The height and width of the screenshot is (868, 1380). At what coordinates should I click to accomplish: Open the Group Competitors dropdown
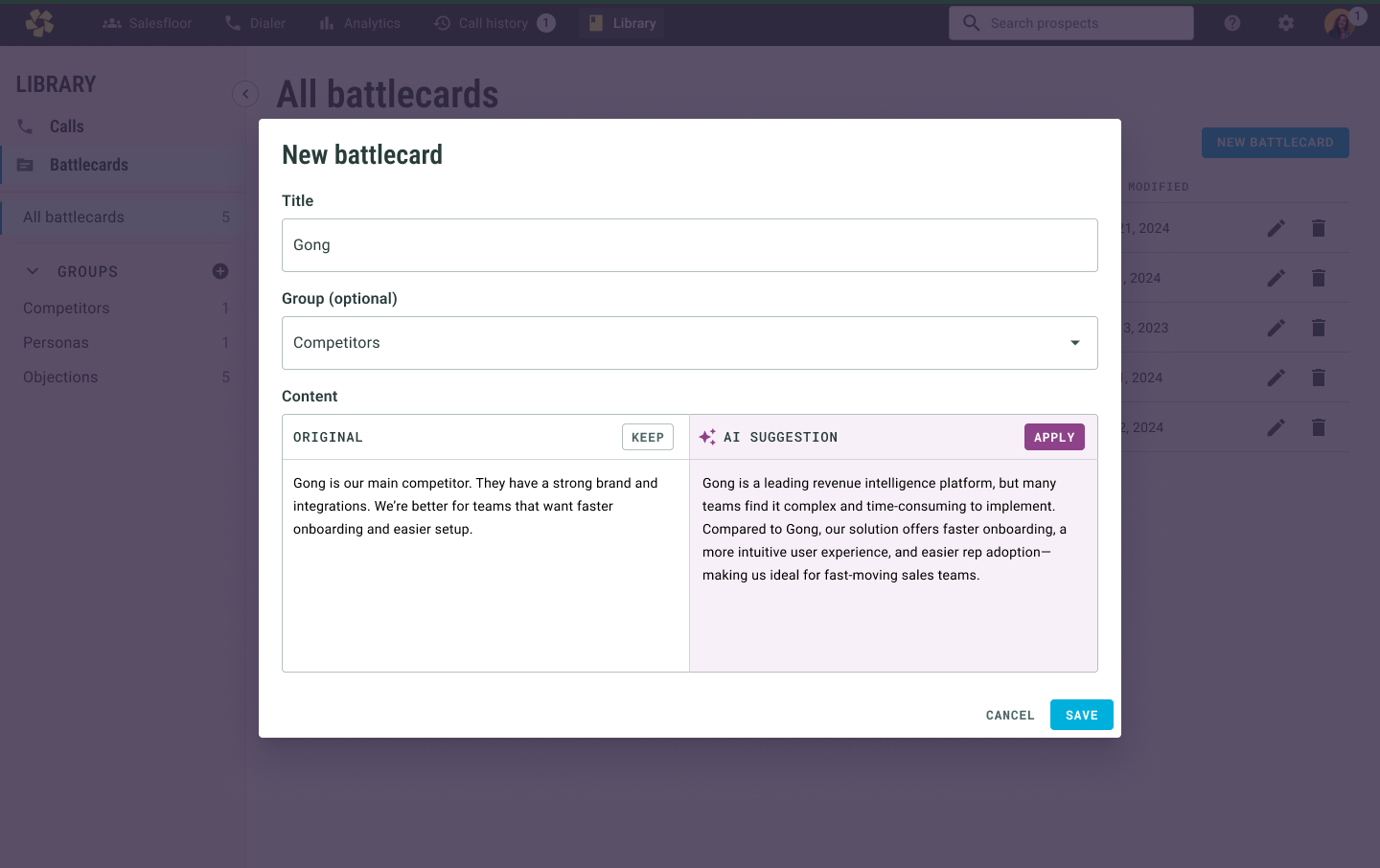tap(690, 343)
